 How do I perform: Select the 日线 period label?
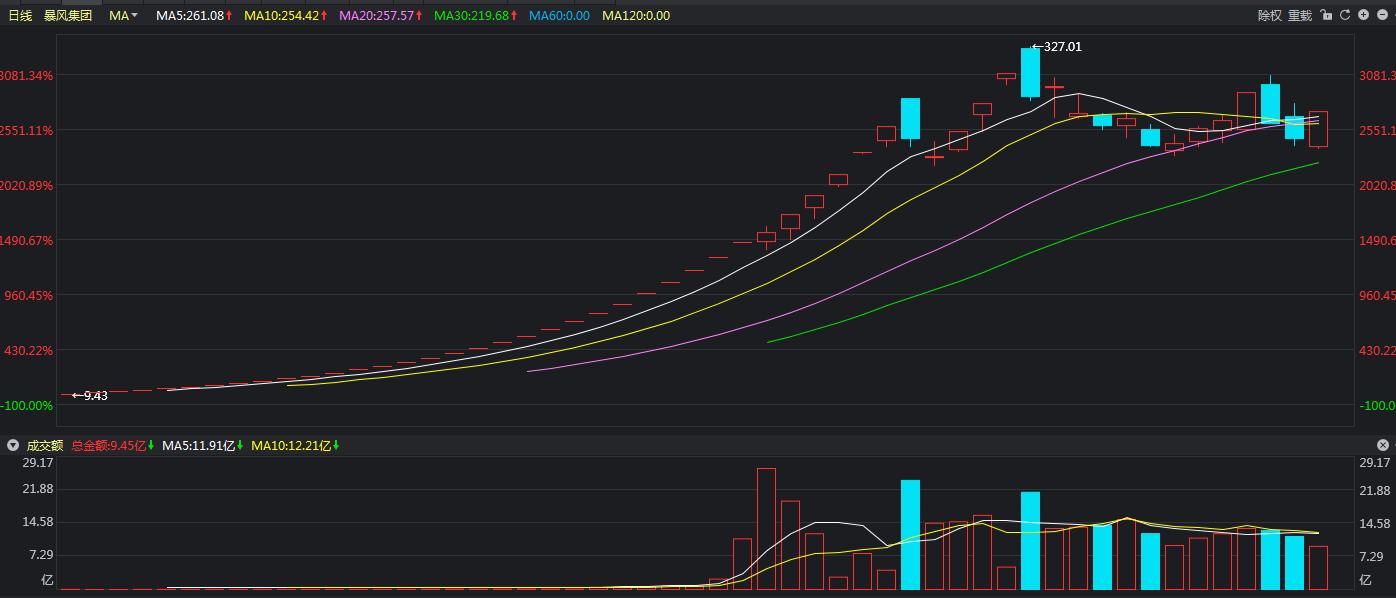pos(20,15)
